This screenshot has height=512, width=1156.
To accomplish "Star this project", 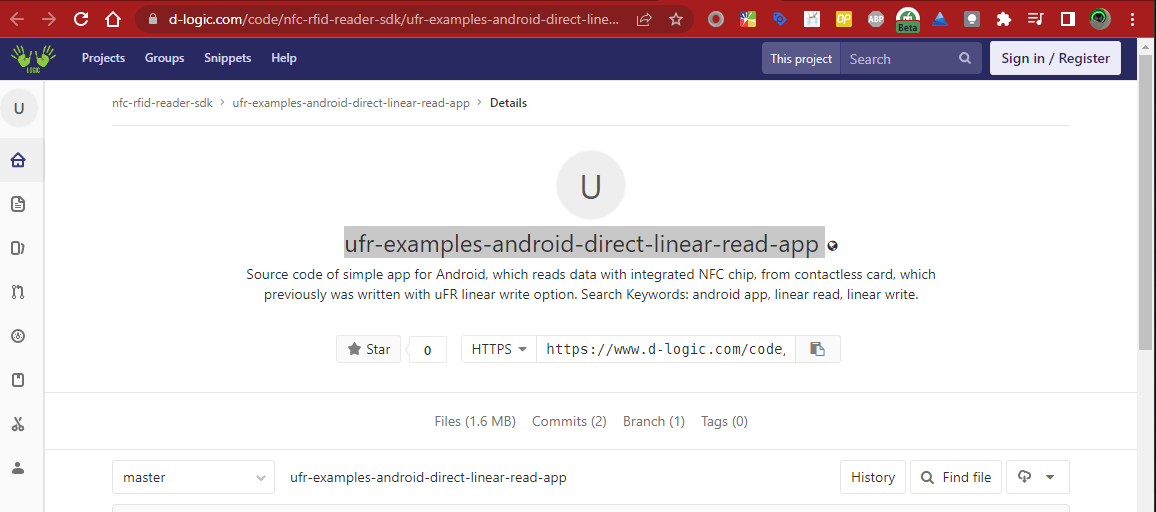I will (x=369, y=349).
